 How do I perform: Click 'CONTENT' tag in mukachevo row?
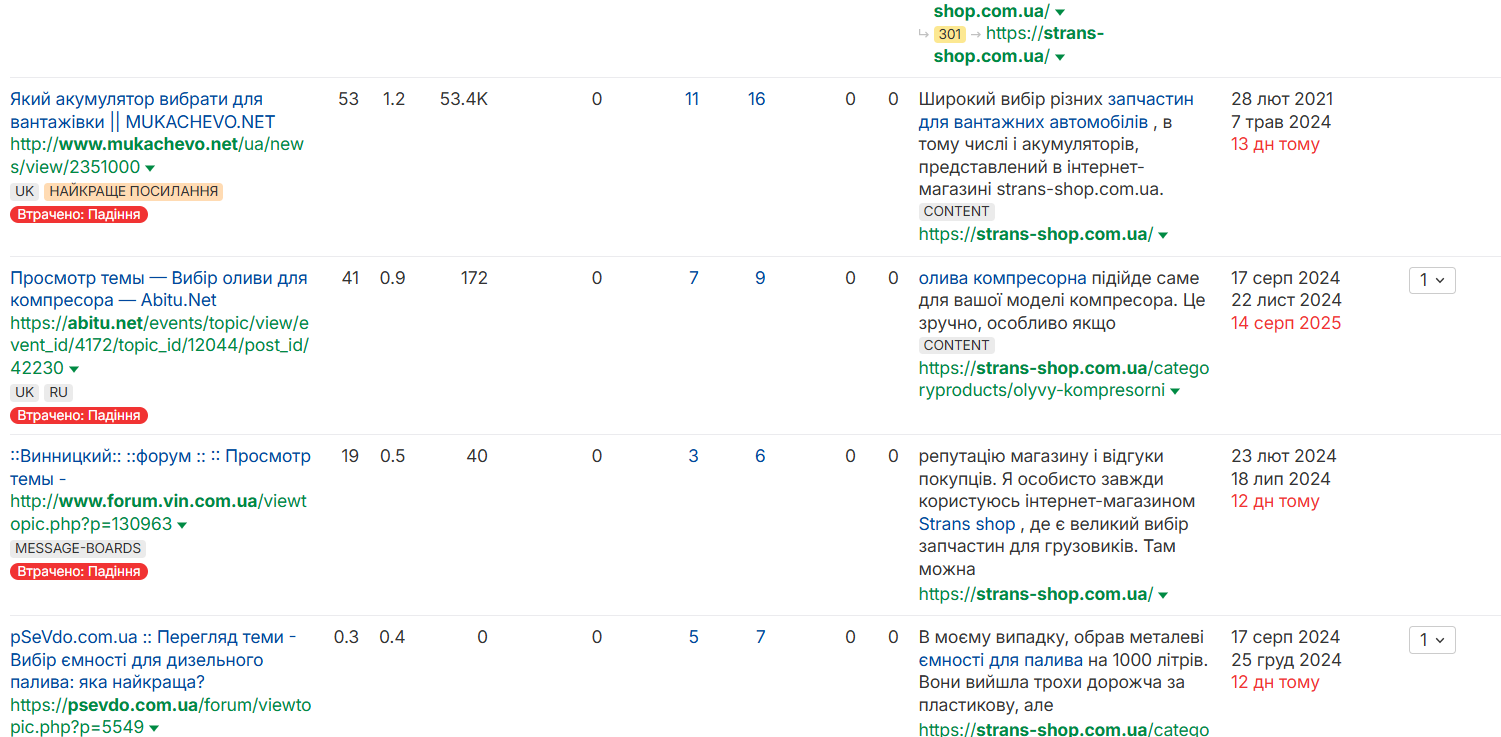[x=956, y=212]
